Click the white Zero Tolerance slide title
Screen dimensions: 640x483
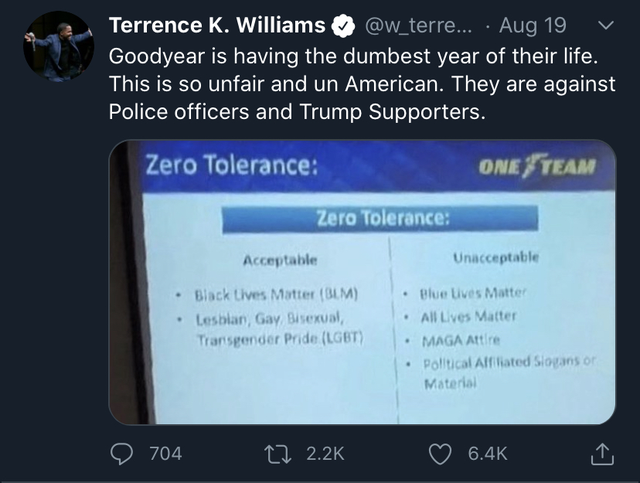coord(232,165)
